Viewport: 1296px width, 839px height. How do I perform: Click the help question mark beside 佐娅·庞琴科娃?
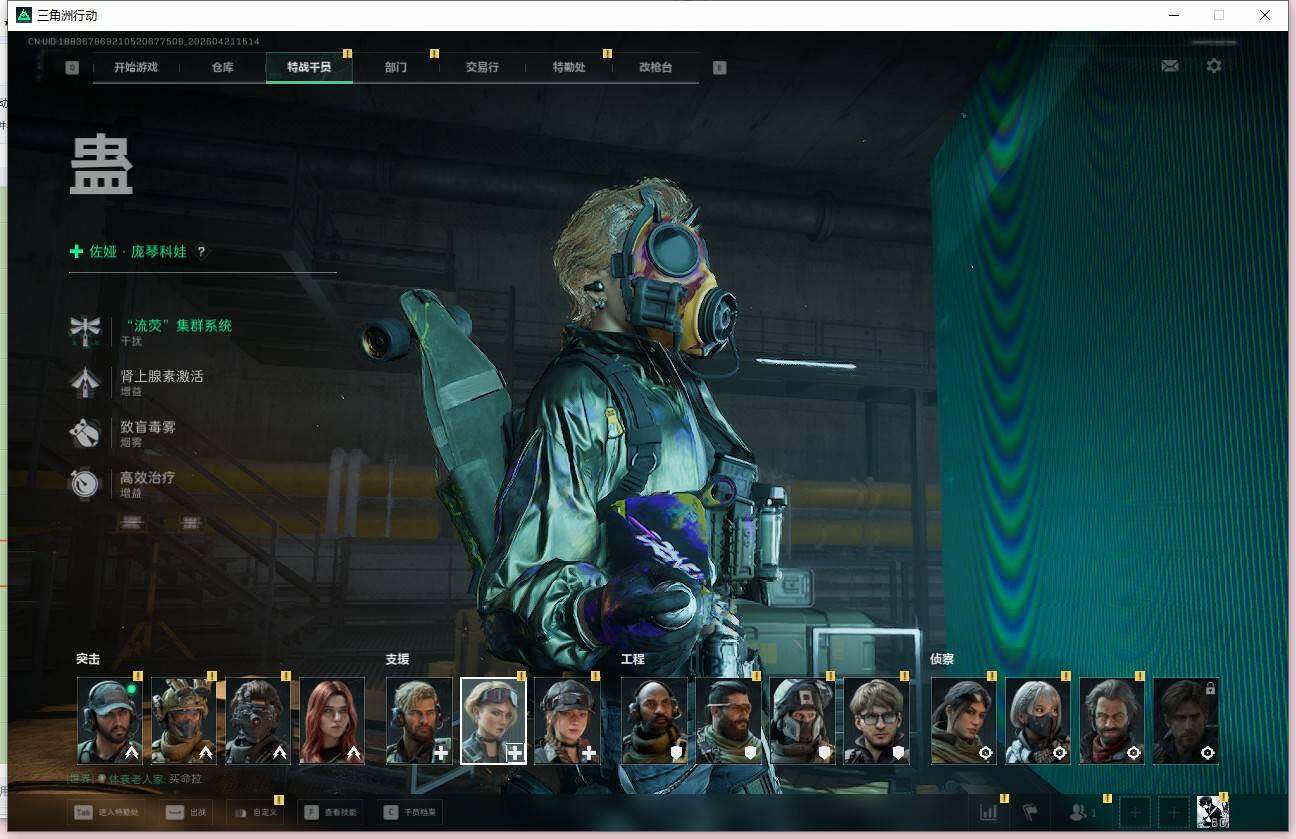(201, 252)
